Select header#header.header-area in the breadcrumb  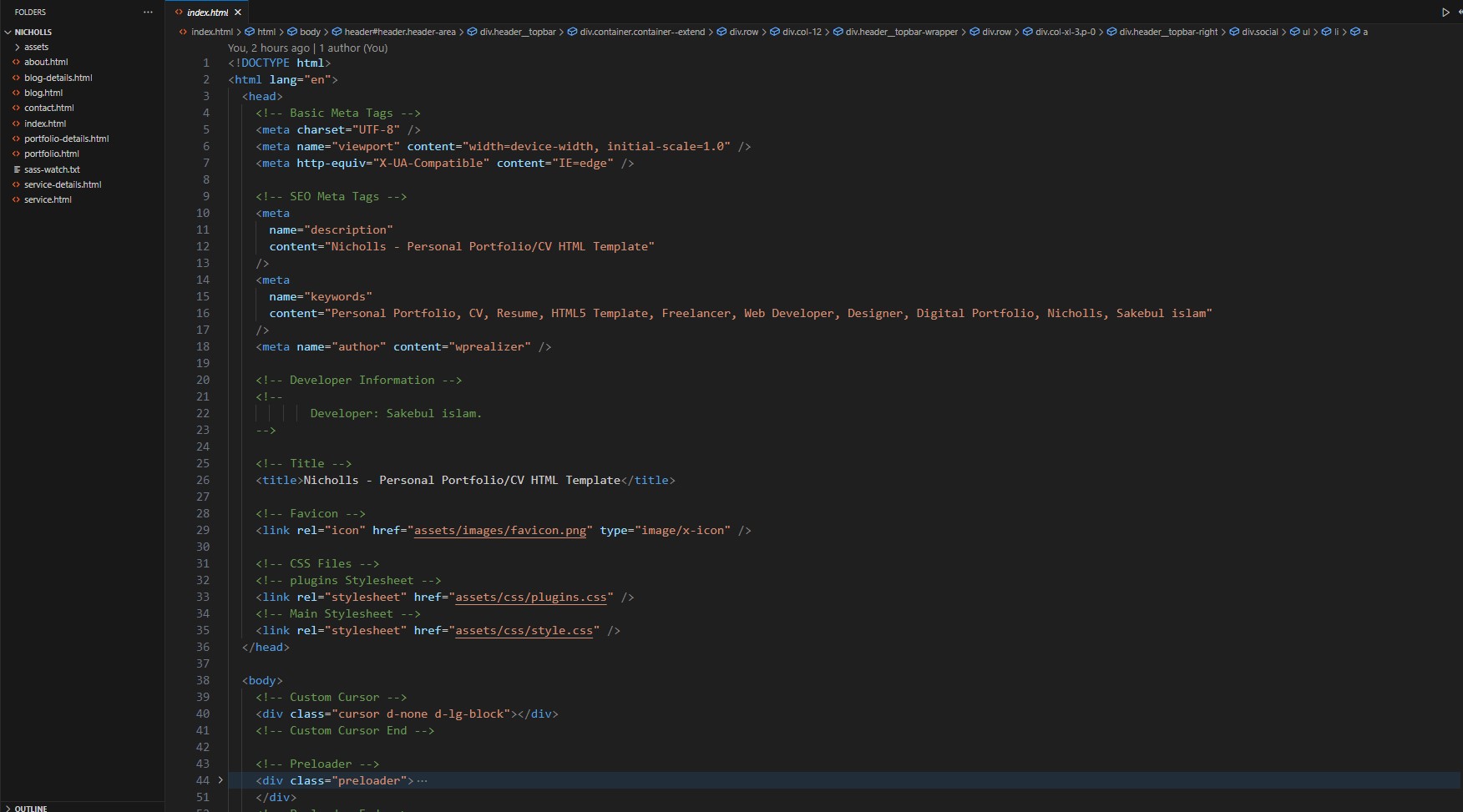pos(399,33)
